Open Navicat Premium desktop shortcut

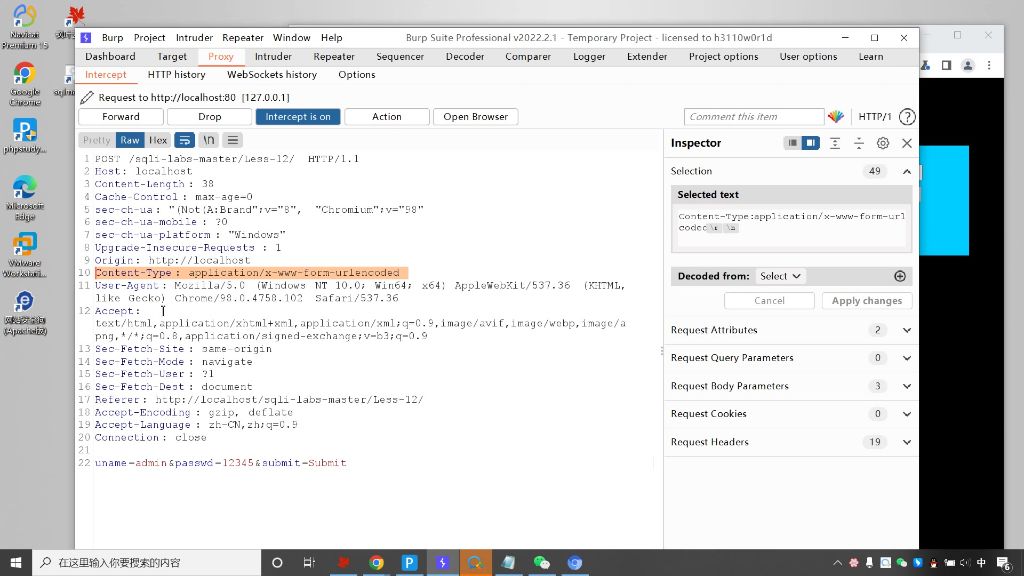click(x=25, y=27)
